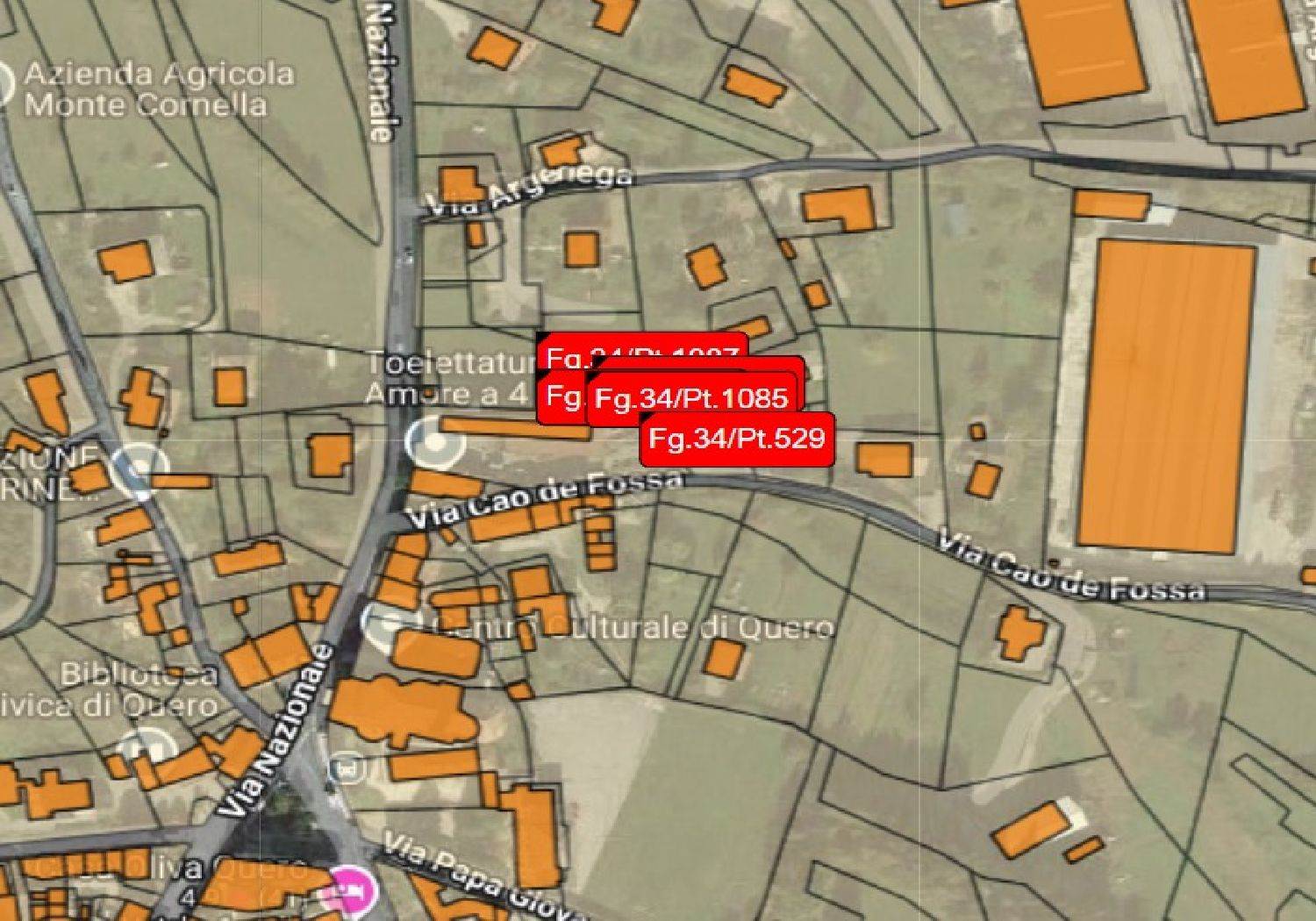Select the large orange warehouse building footprint
Viewport: 1316px width, 921px height.
[x=1165, y=396]
